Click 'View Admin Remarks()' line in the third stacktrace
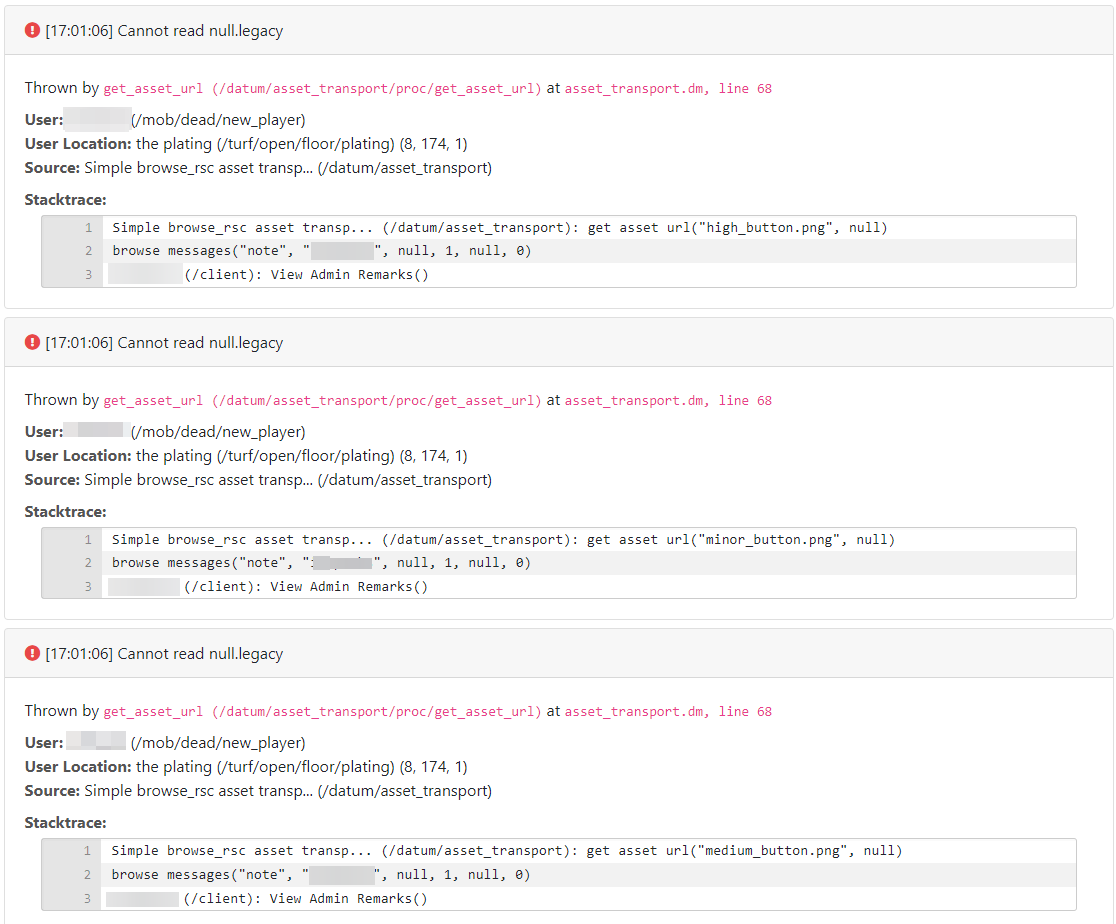 [559, 898]
